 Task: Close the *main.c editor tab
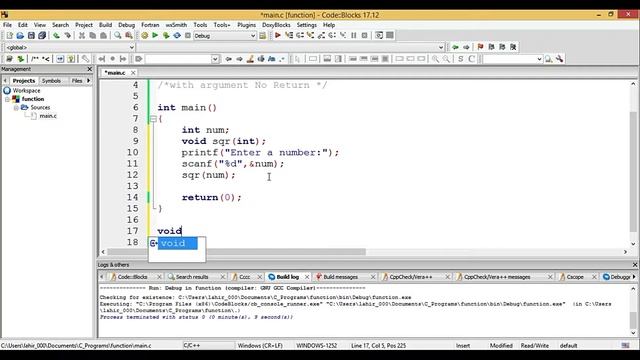tap(133, 73)
